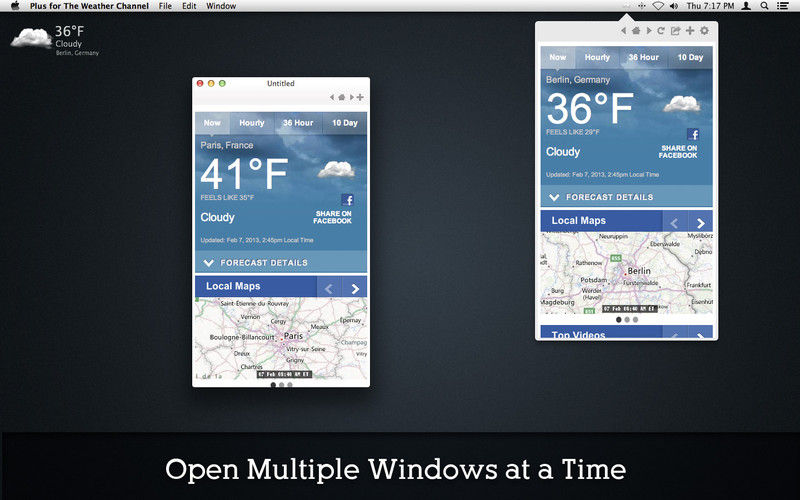Viewport: 800px width, 500px height.
Task: Click the desktop weather widget cloud icon
Action: (31, 38)
